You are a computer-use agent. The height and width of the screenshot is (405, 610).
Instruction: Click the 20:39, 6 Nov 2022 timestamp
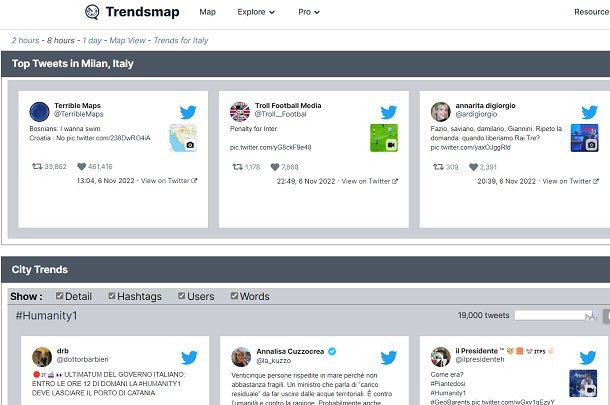coord(507,181)
